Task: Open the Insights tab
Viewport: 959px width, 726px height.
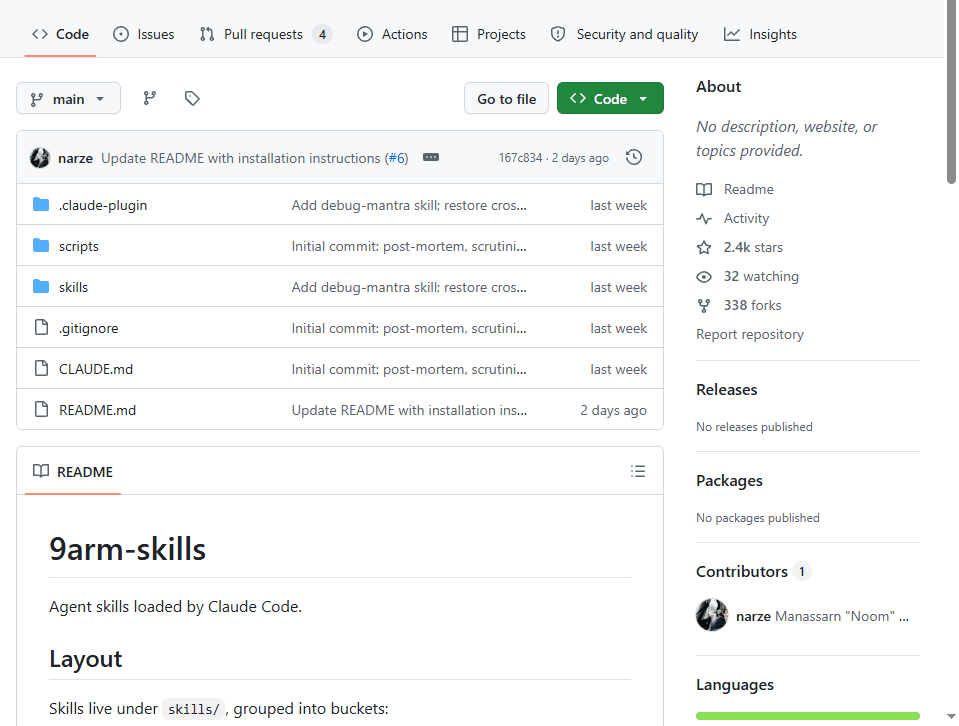Action: [760, 34]
